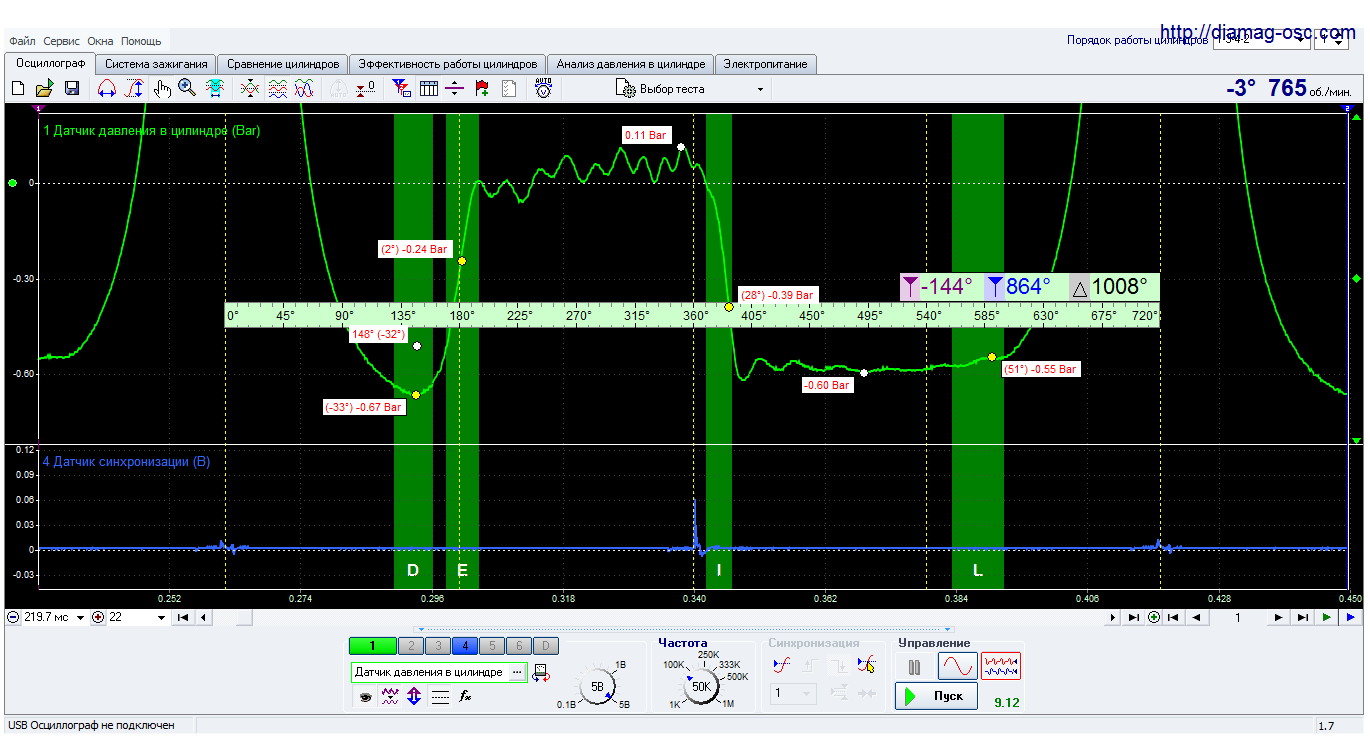Open file with the folder icon
Image resolution: width=1370 pixels, height=738 pixels.
(x=45, y=89)
